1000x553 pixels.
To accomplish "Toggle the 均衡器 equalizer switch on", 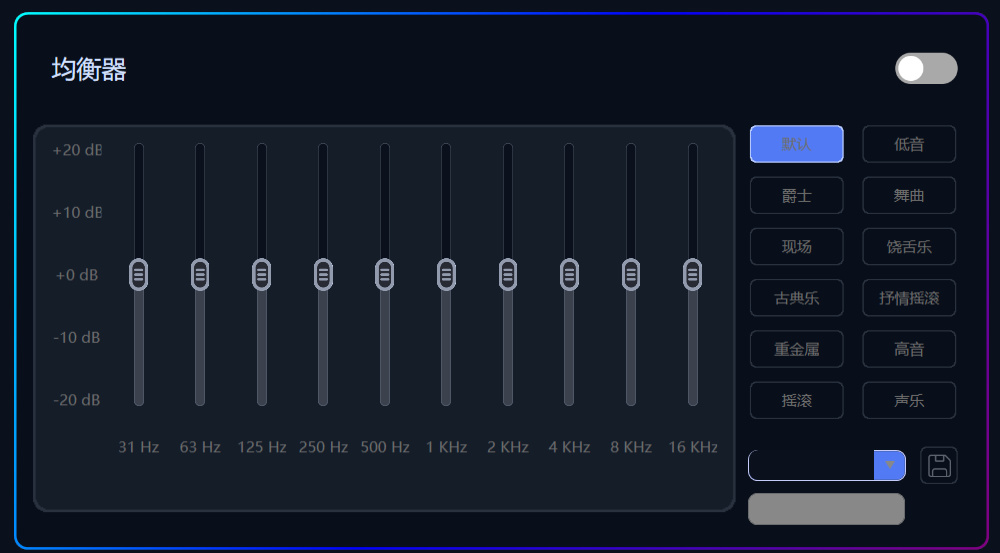I will pyautogui.click(x=926, y=68).
